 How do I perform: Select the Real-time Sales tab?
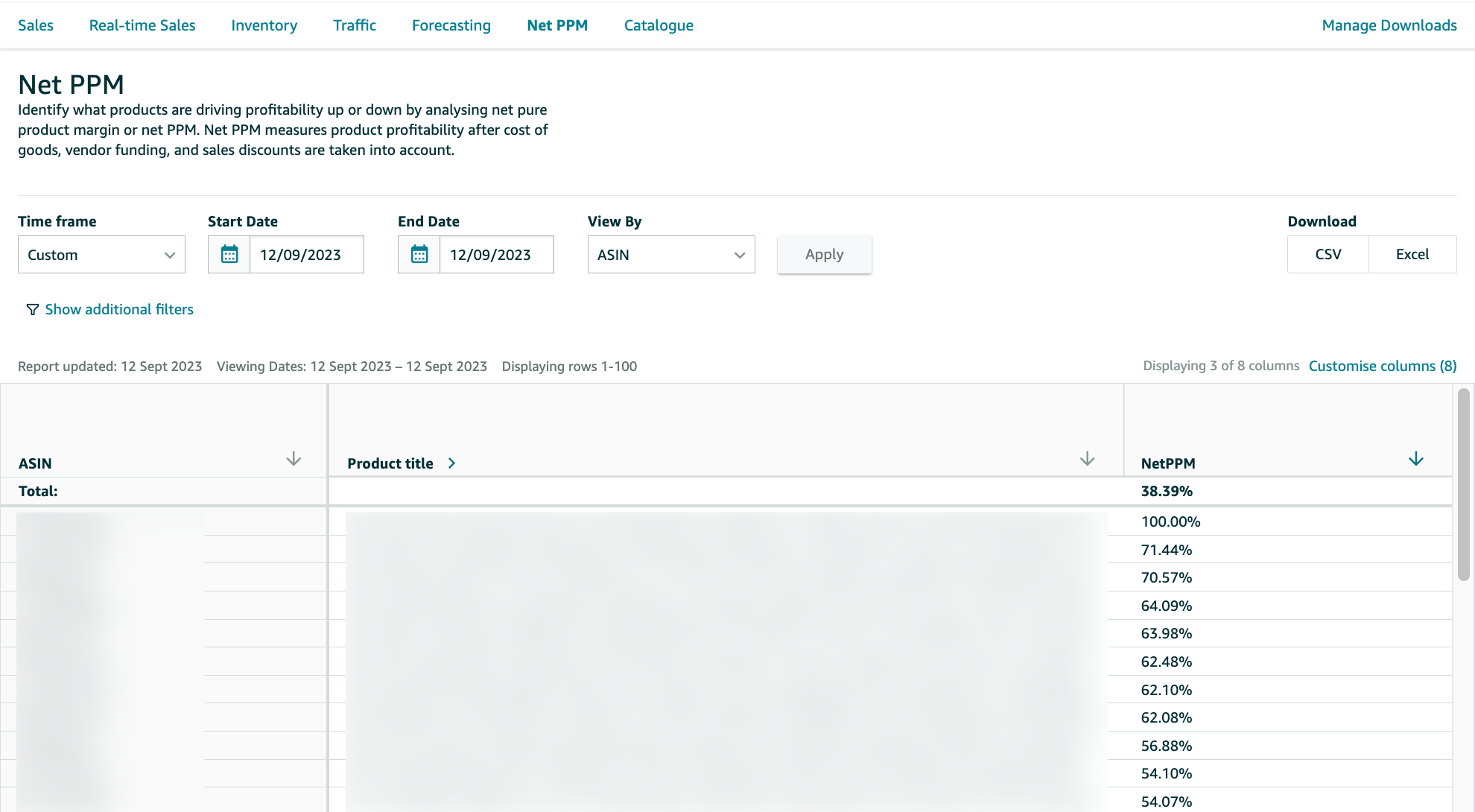click(x=142, y=25)
